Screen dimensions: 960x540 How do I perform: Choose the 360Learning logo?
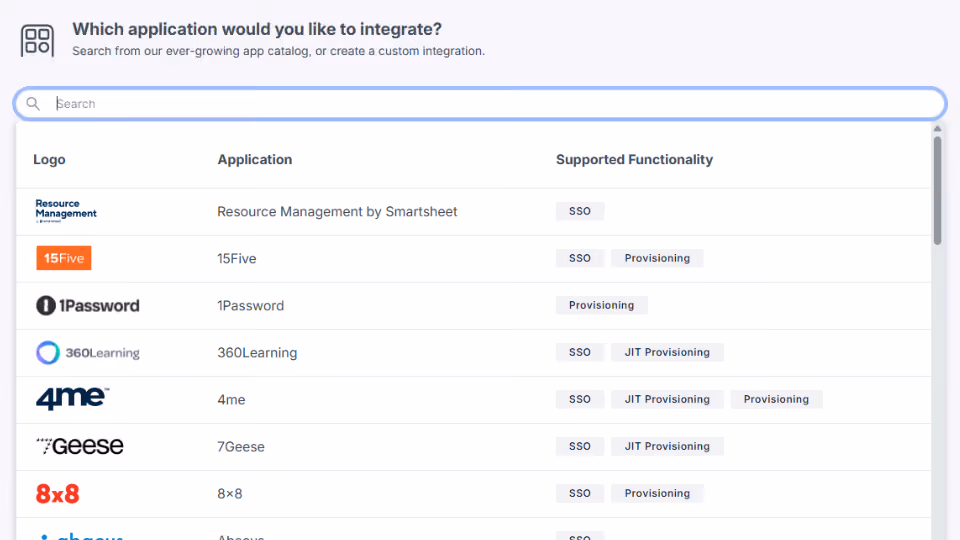(x=88, y=353)
